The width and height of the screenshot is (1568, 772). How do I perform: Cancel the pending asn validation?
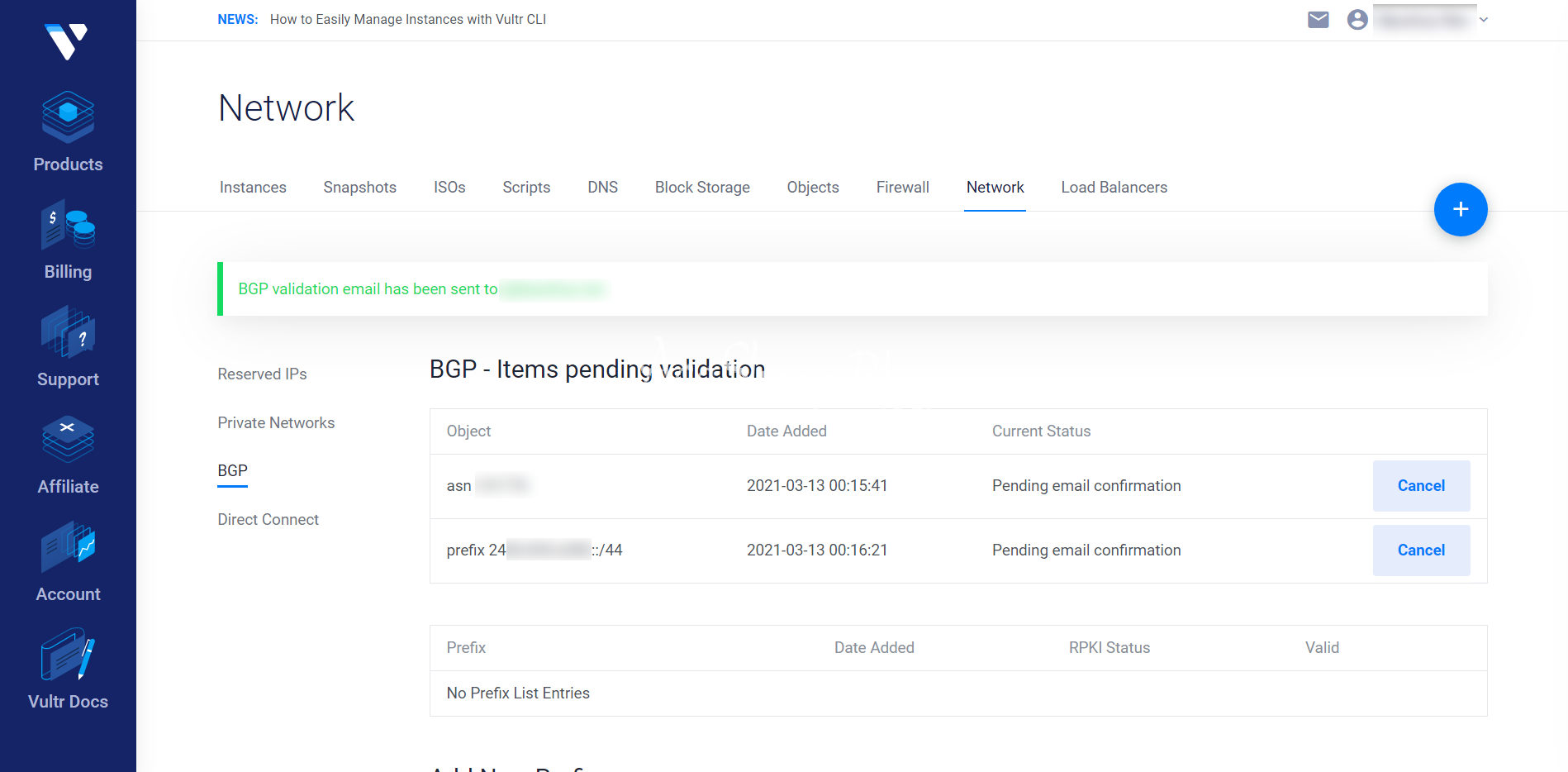(x=1421, y=486)
